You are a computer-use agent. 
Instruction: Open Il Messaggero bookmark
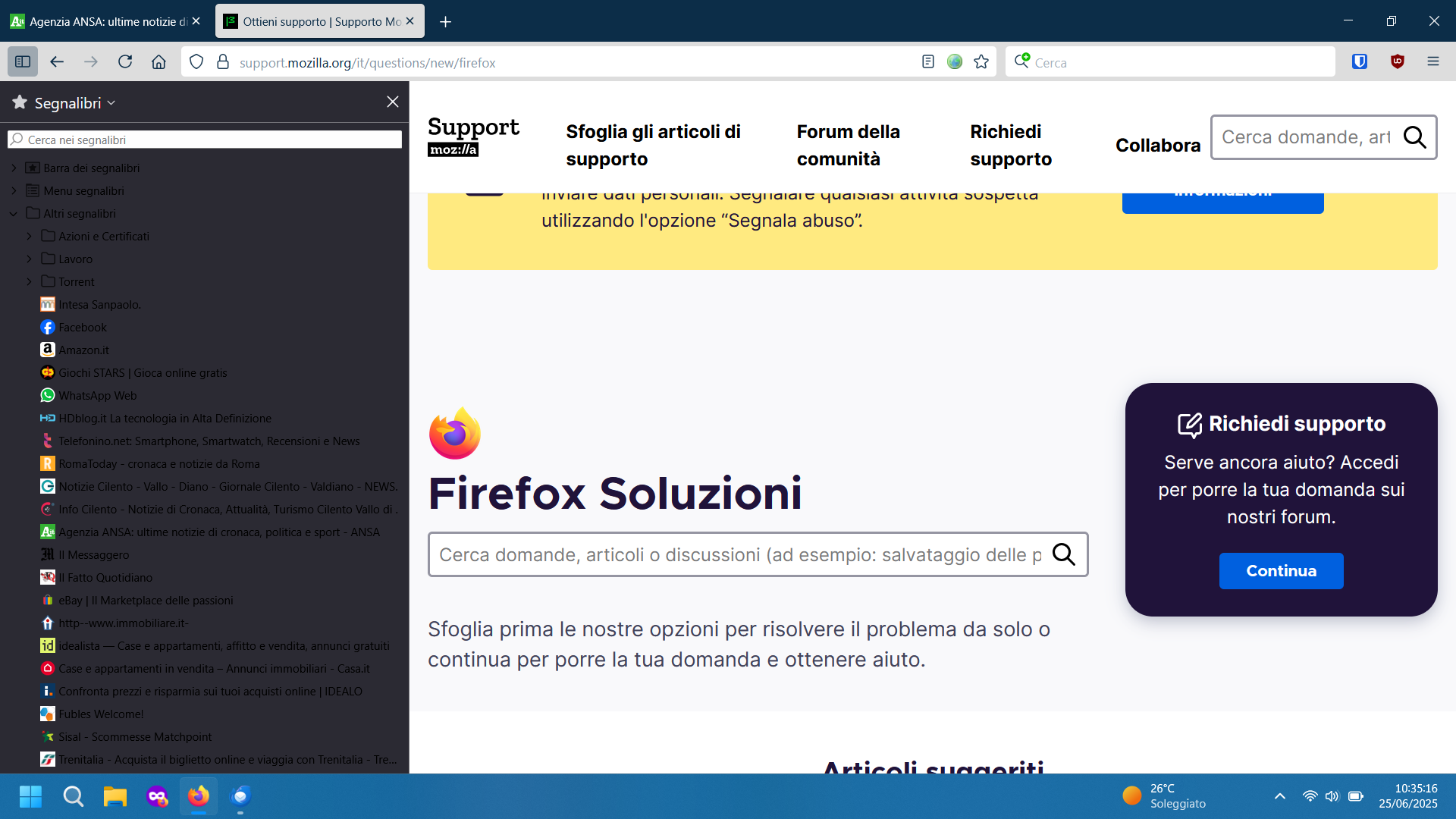pyautogui.click(x=85, y=555)
